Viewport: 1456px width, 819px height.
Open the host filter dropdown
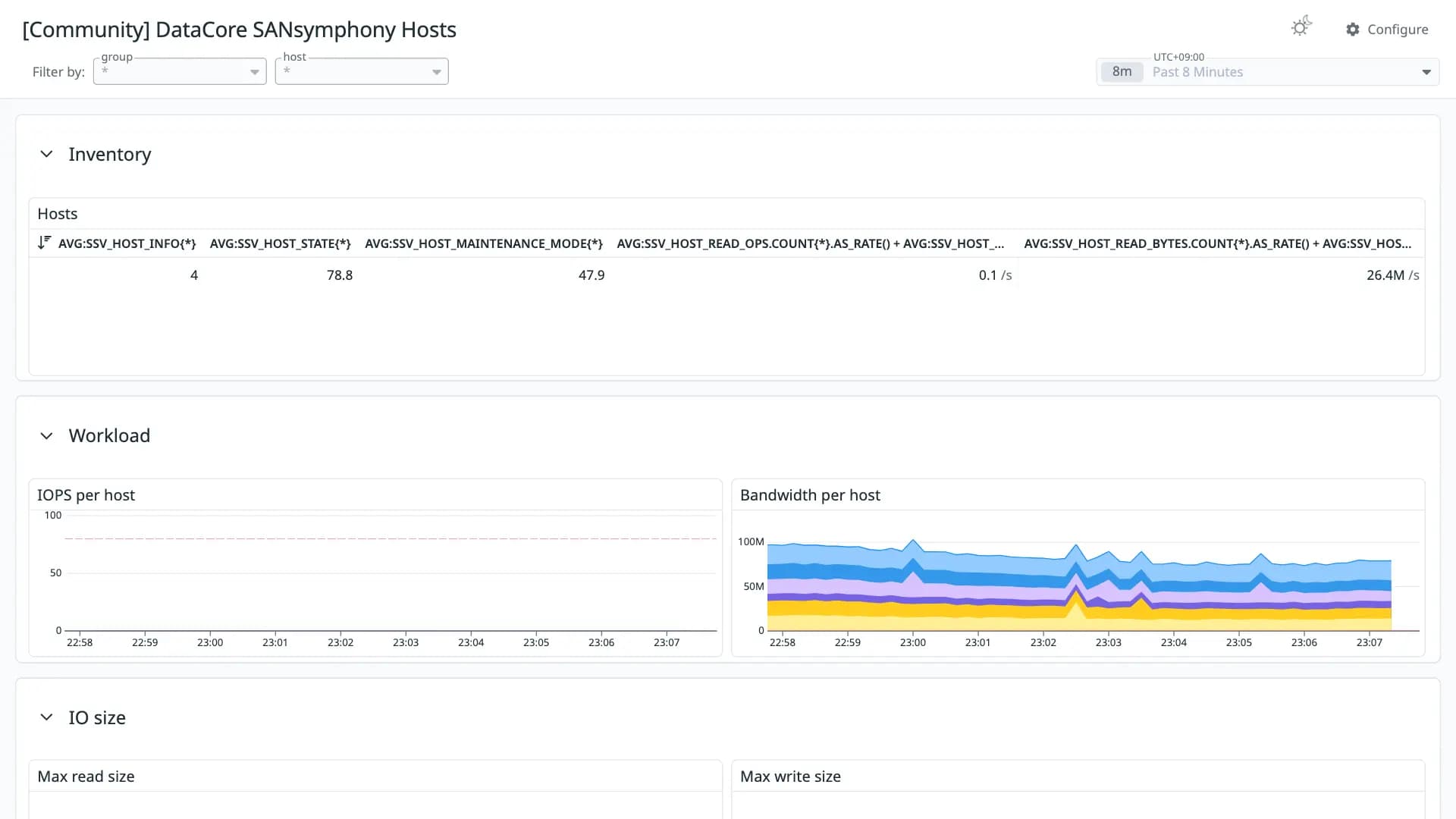[x=362, y=71]
